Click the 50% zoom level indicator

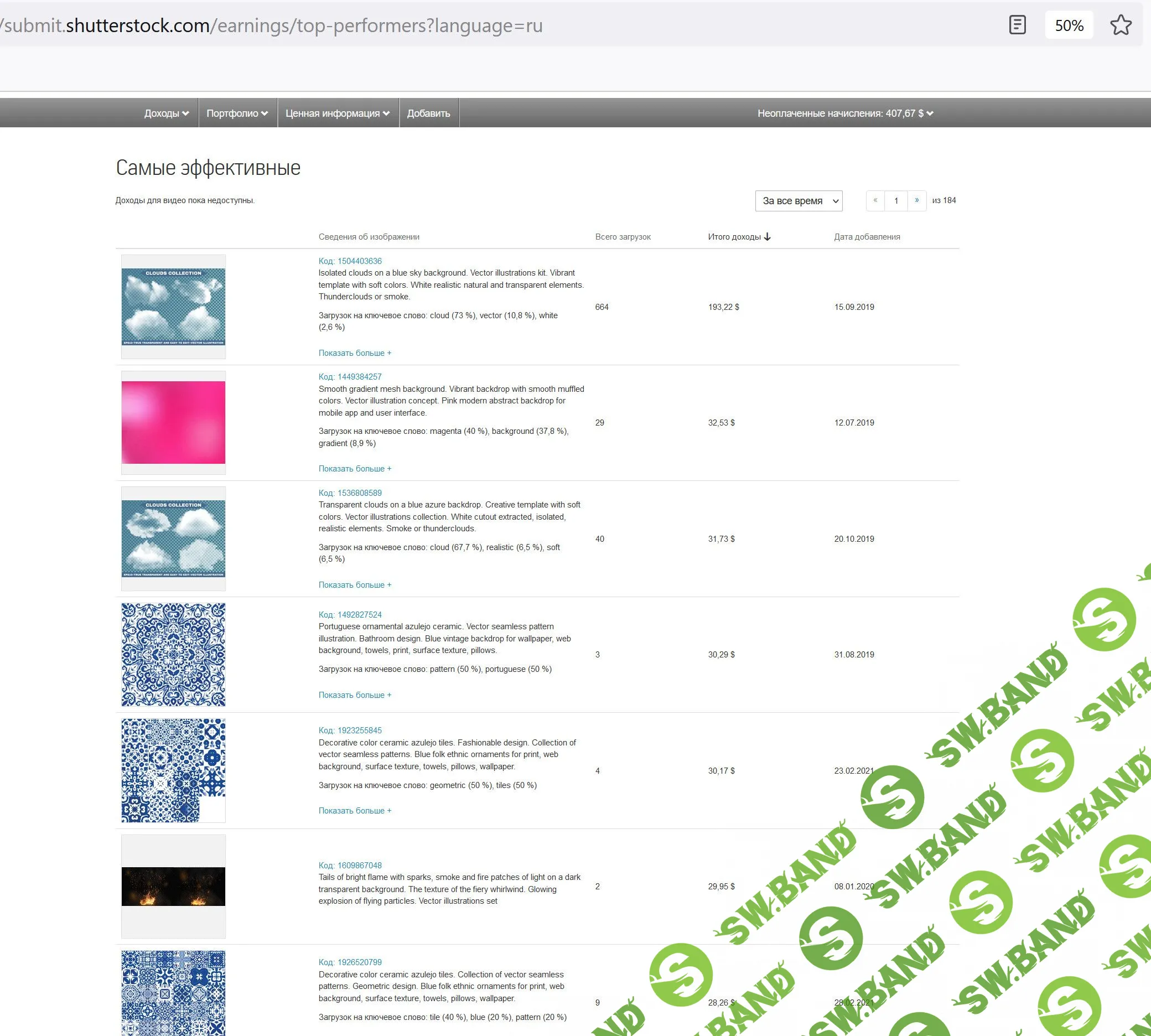coord(1069,25)
